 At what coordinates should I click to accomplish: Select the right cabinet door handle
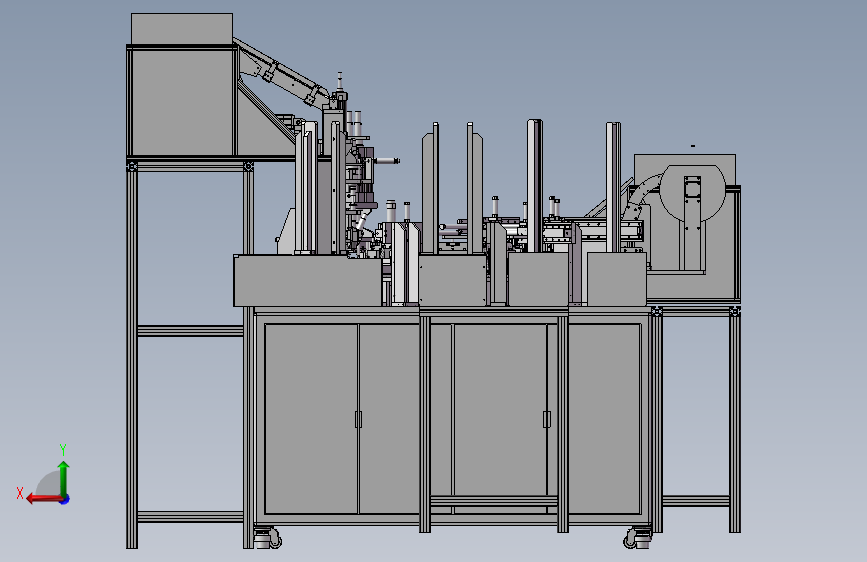click(x=546, y=419)
